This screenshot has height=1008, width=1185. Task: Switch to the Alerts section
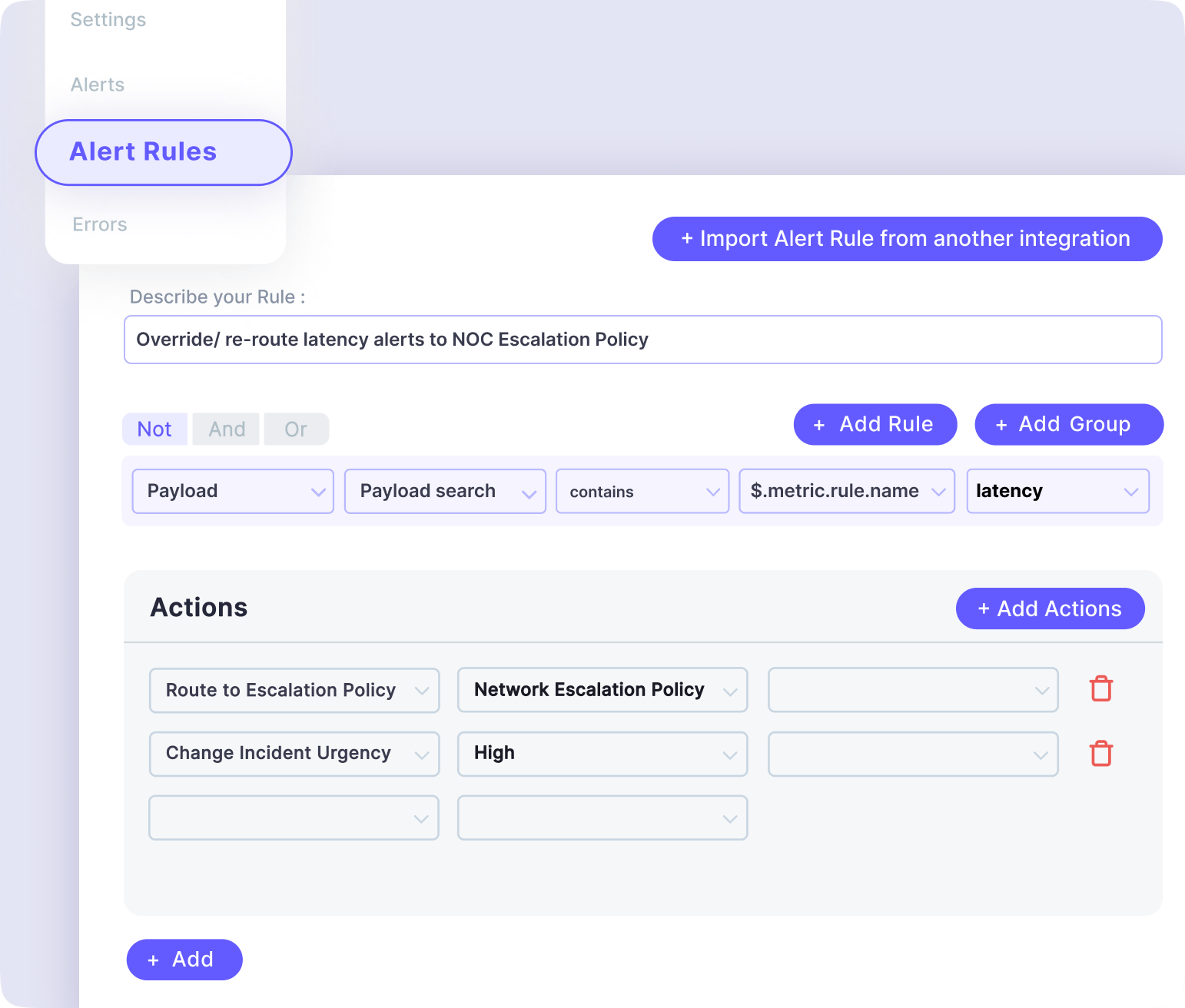point(98,85)
